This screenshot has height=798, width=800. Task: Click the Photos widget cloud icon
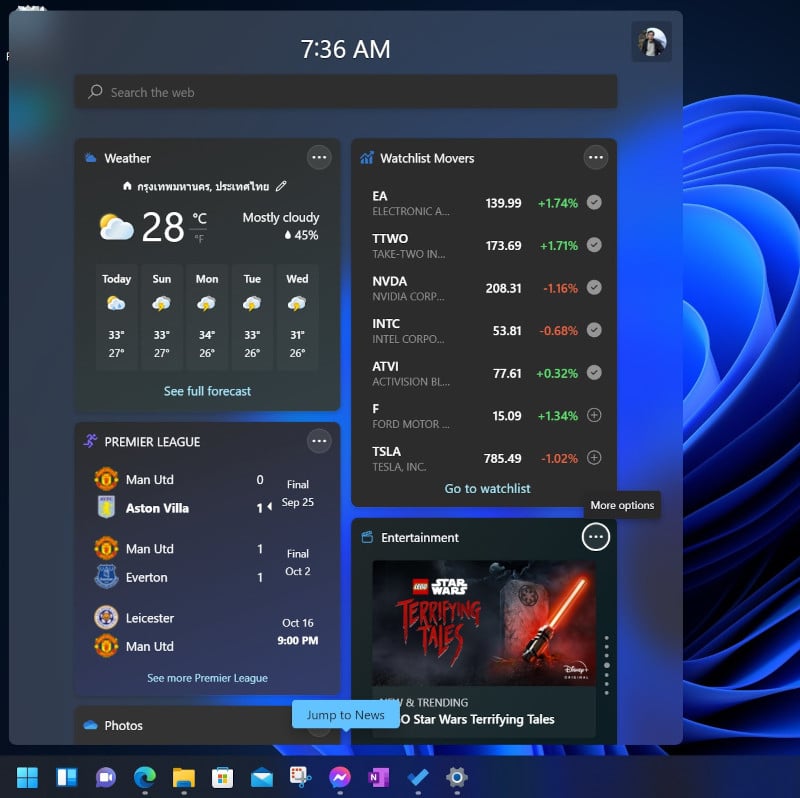pos(91,725)
